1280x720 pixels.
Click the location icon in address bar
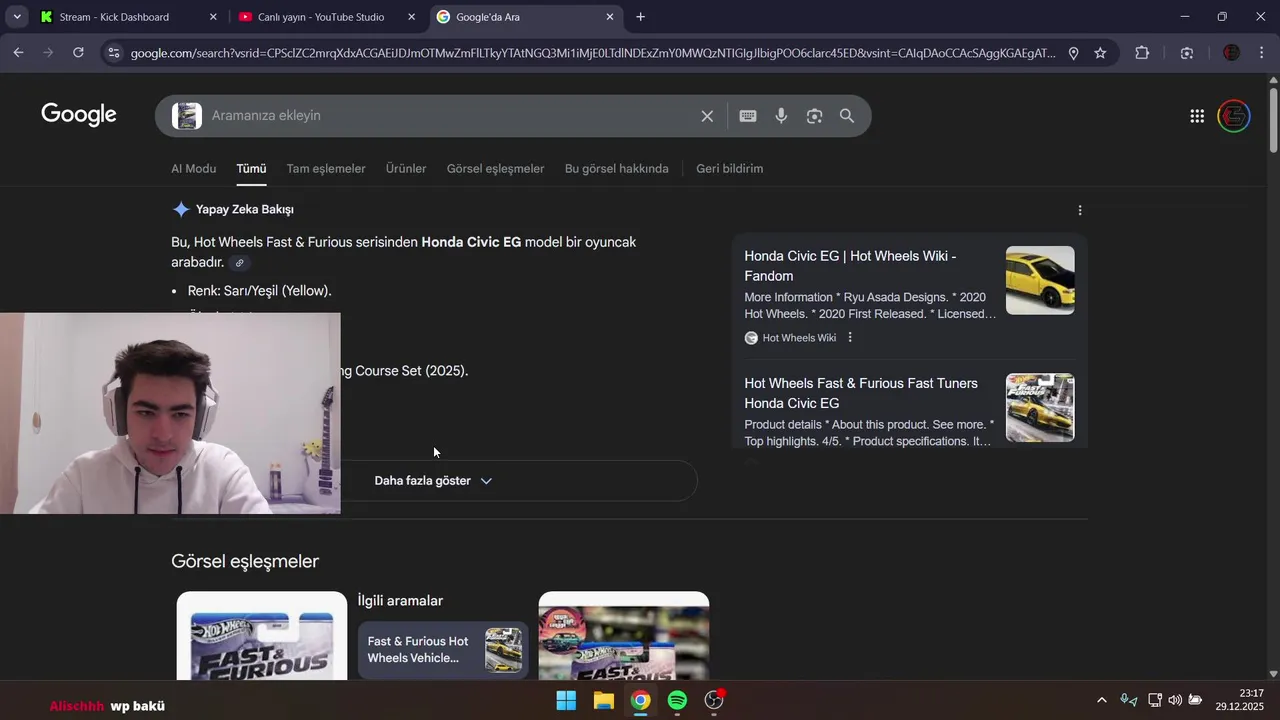[x=1073, y=53]
